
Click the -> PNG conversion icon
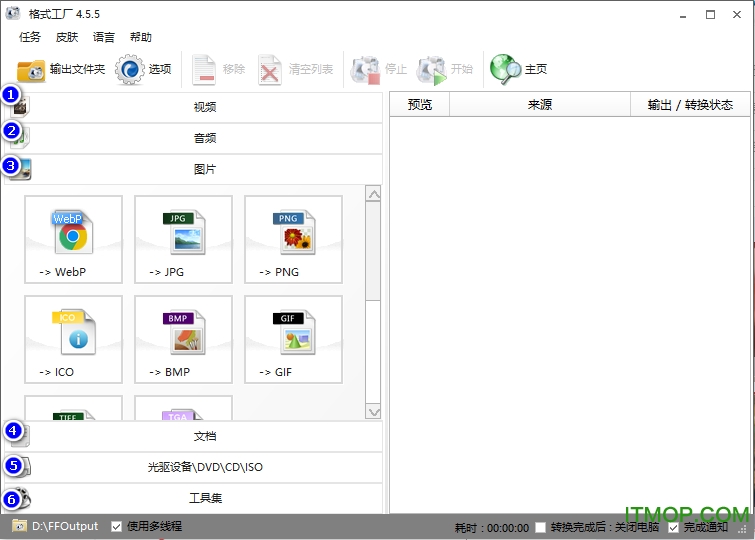click(293, 239)
